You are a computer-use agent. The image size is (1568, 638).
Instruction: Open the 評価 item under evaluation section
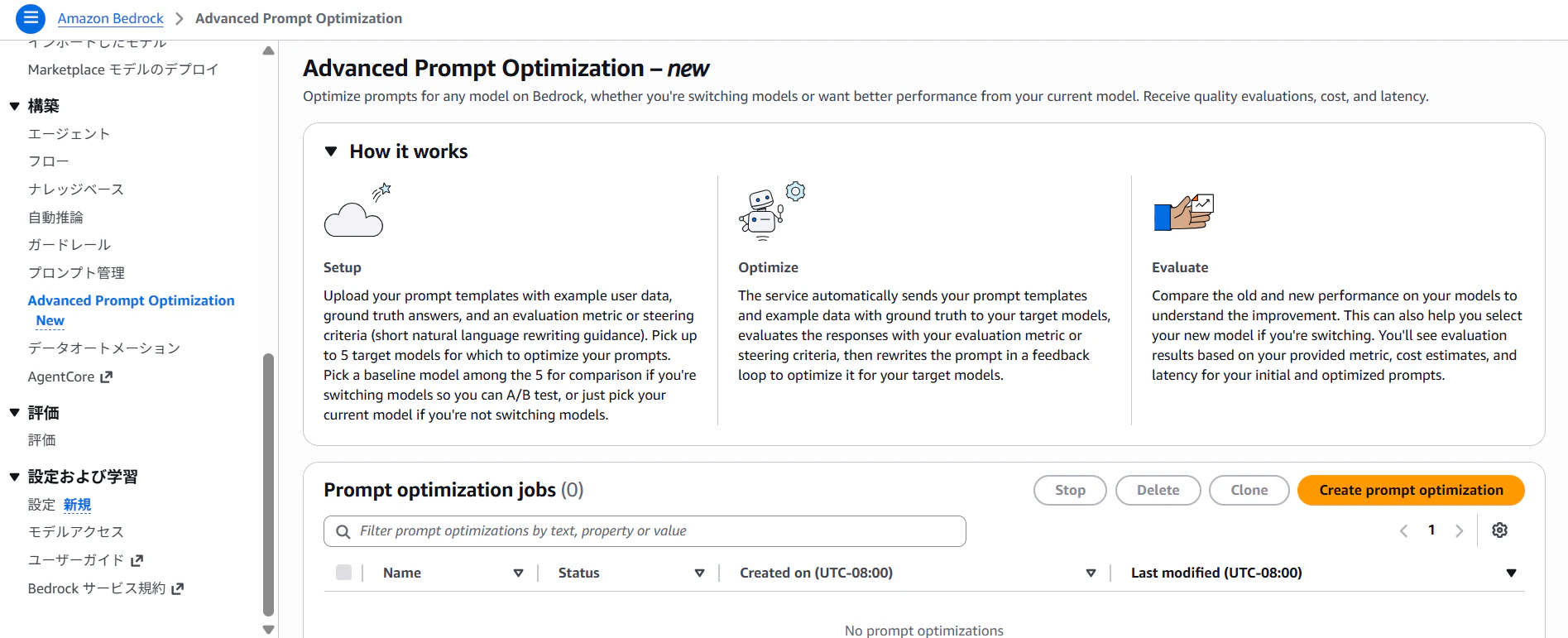click(x=42, y=440)
